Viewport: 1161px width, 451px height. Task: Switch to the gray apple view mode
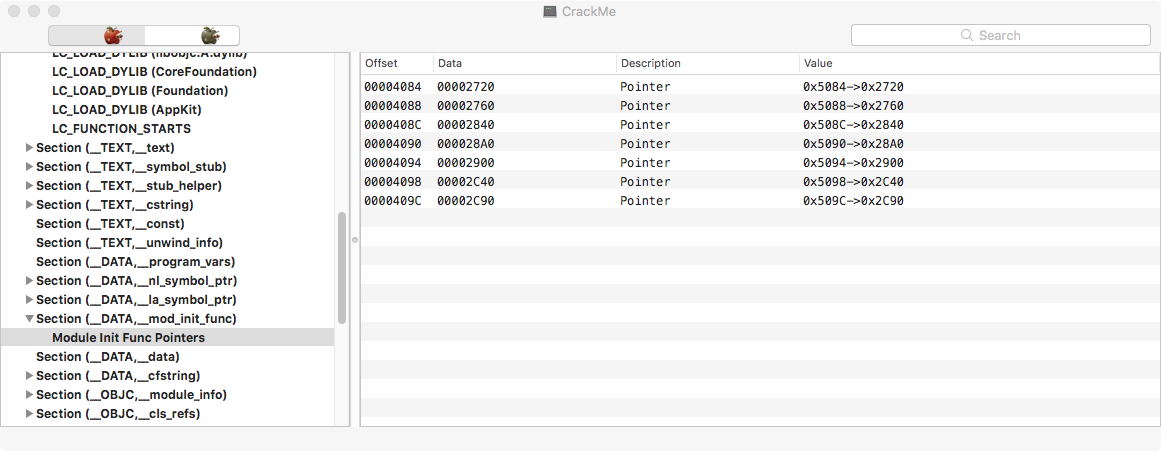pos(209,35)
